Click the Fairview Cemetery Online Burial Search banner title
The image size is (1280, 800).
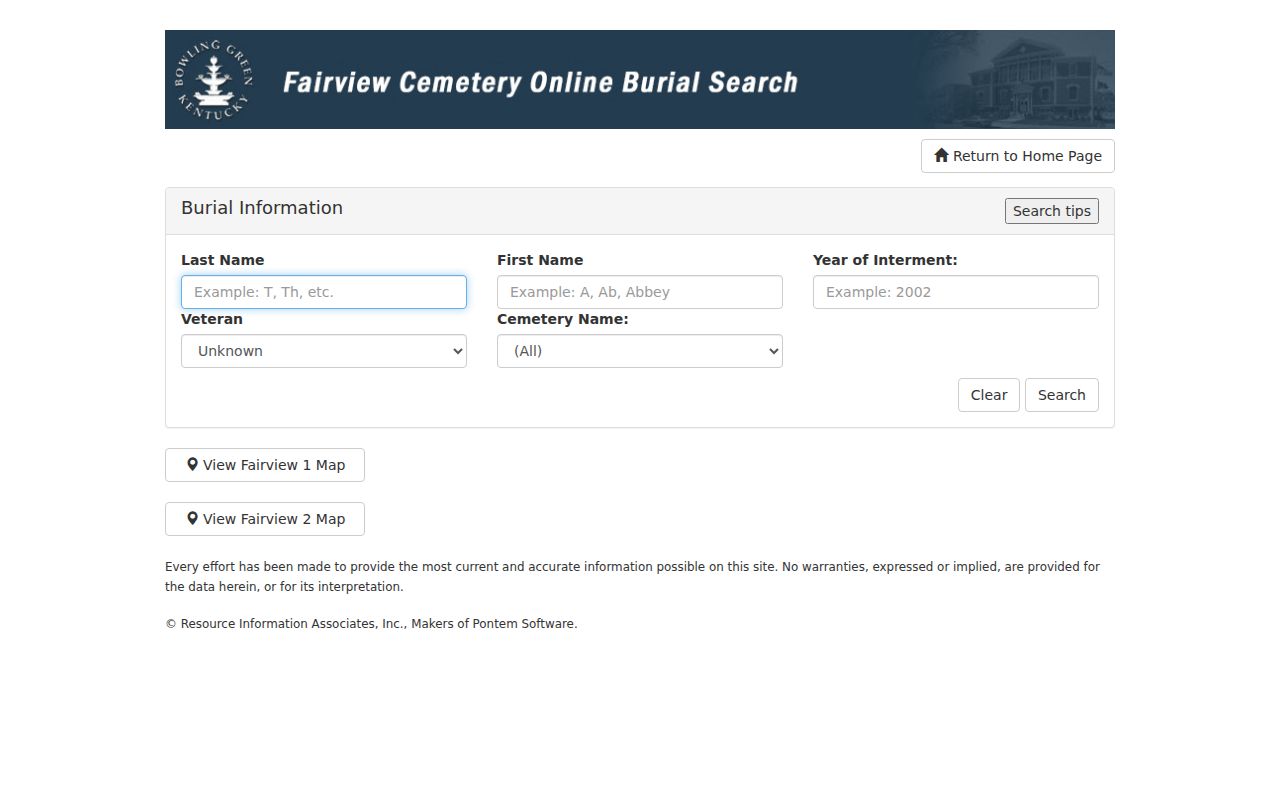(x=540, y=82)
